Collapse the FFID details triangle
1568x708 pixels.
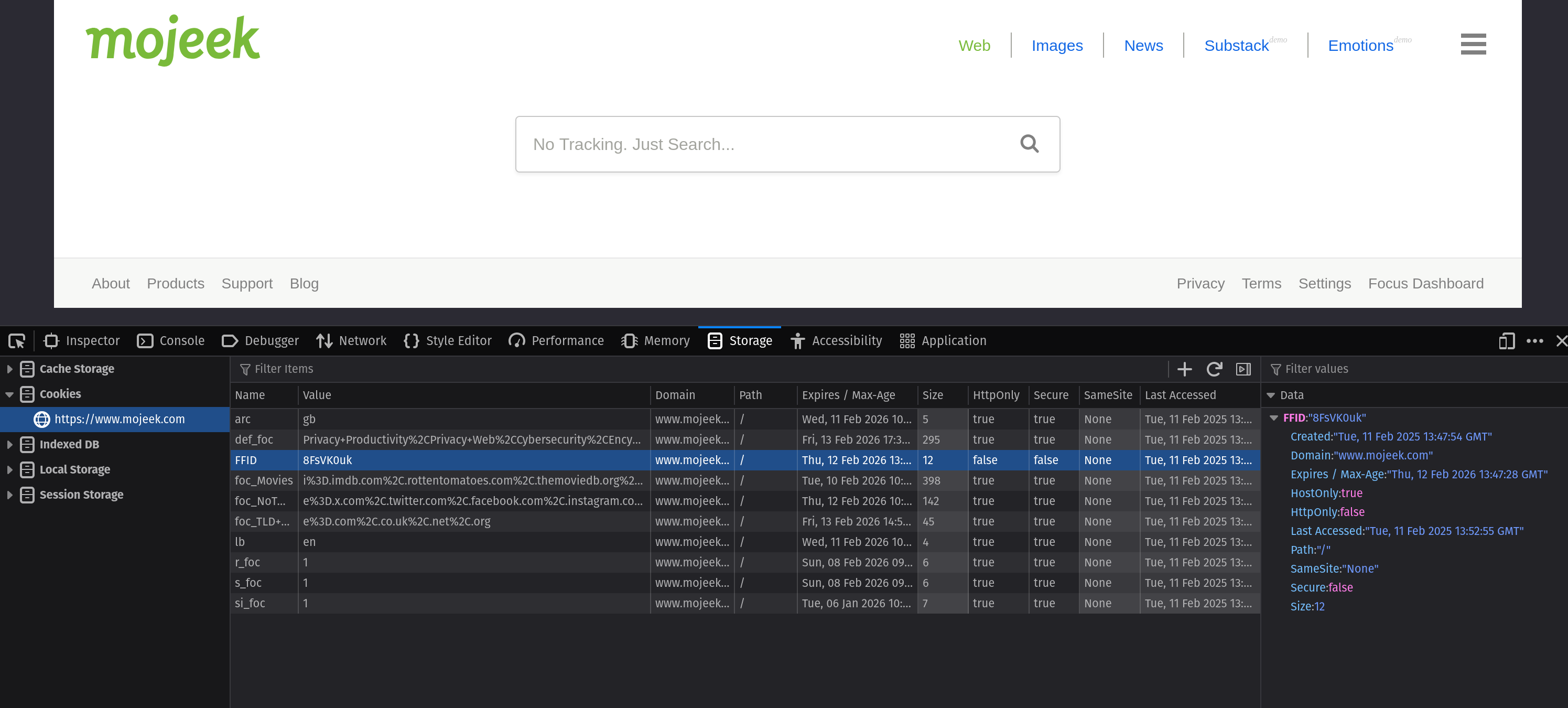click(x=1274, y=417)
